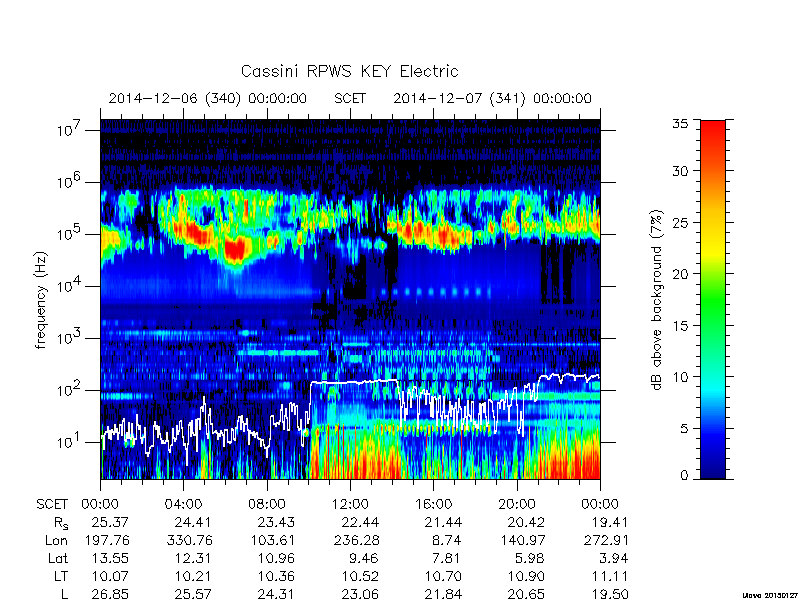Click the L value '24.31'

click(x=276, y=594)
